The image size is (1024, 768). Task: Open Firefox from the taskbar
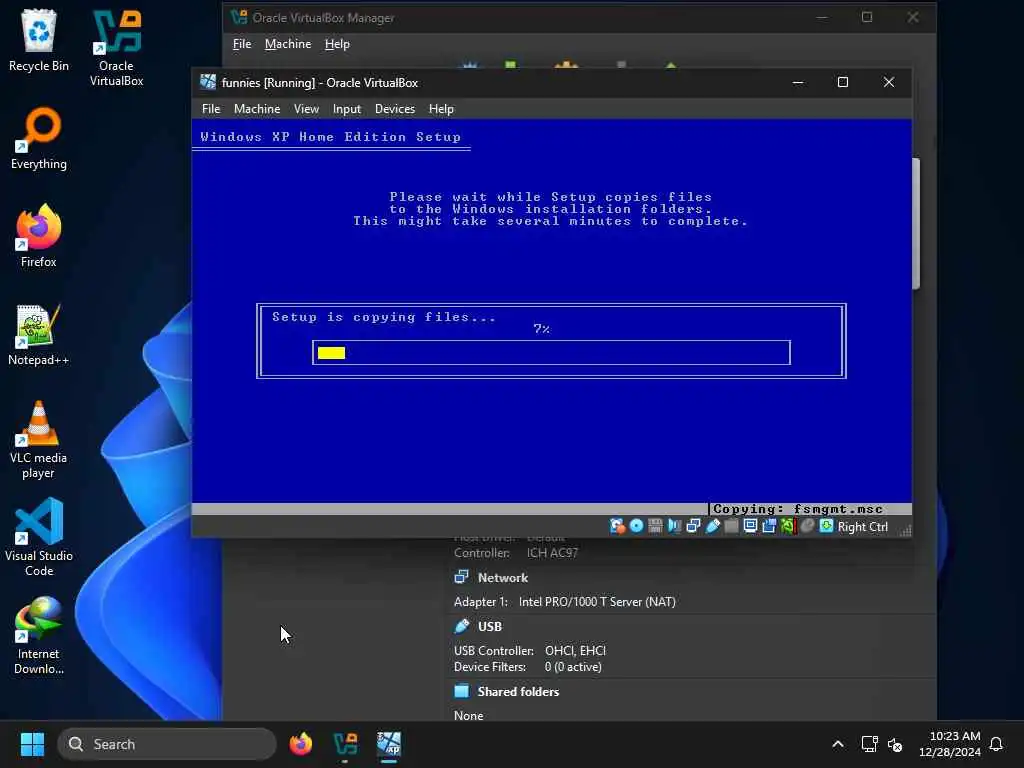(300, 744)
